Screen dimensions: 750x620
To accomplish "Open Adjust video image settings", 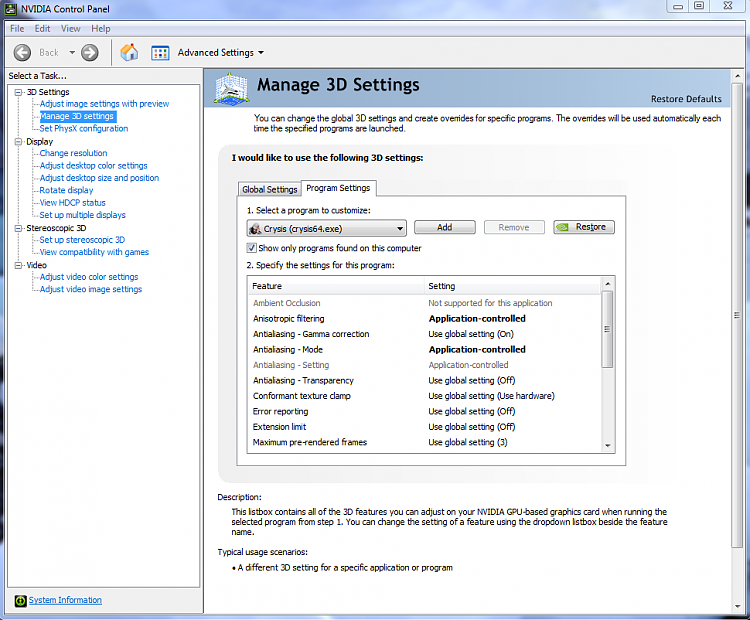I will click(x=91, y=289).
